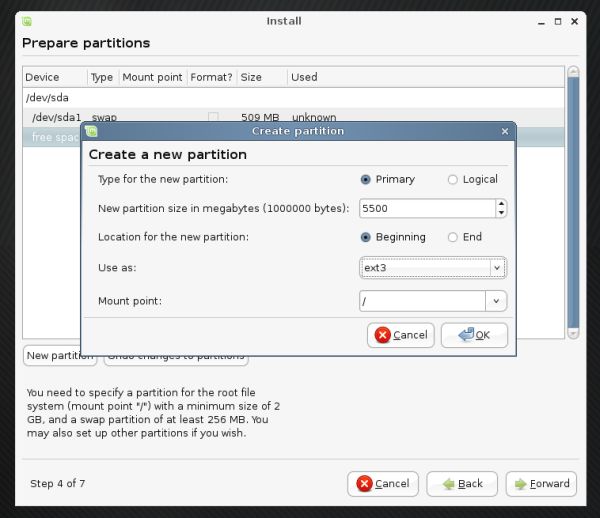Click the Create partition dialog Mint icon
This screenshot has height=518, width=600.
tap(91, 131)
